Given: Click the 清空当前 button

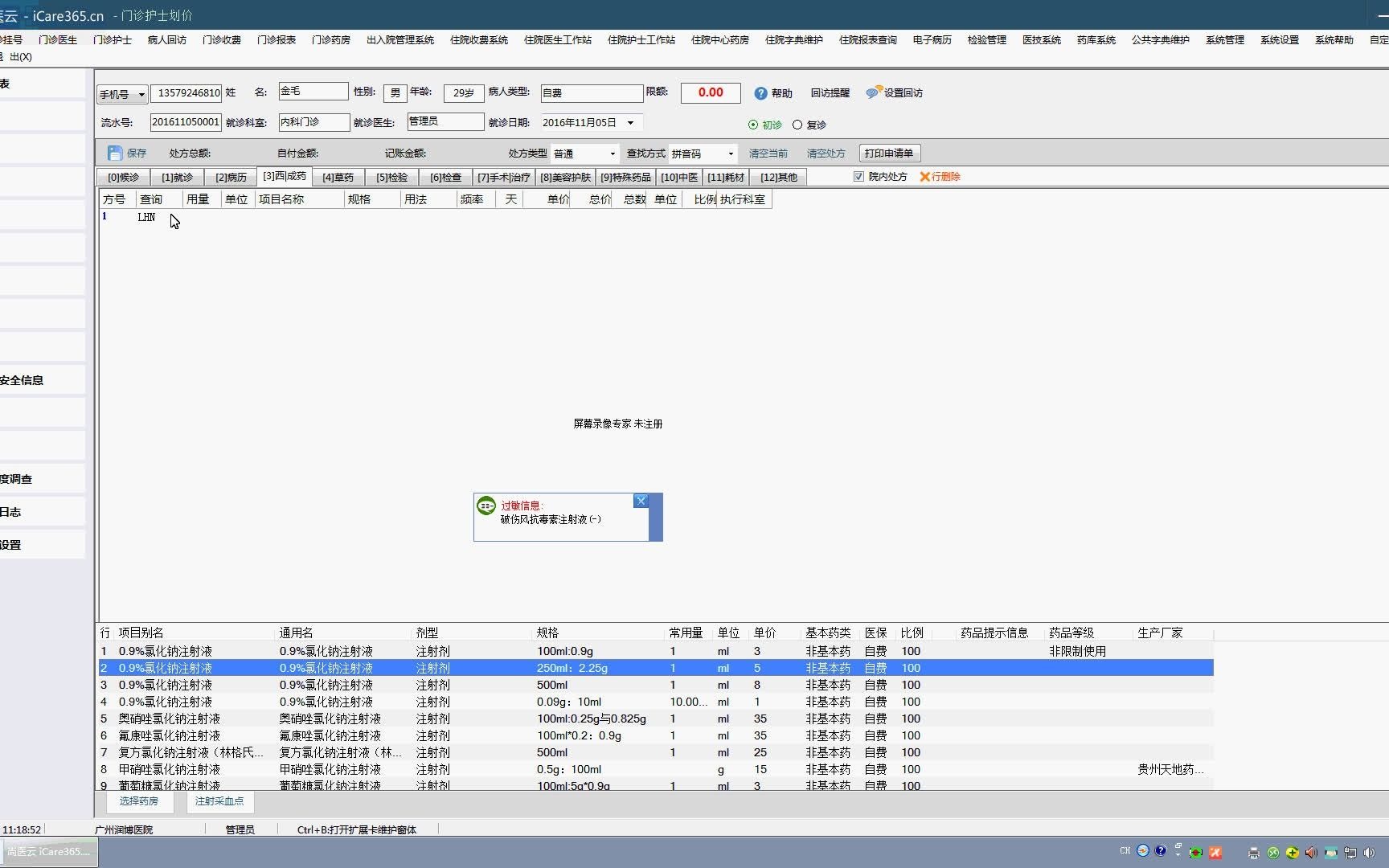Looking at the screenshot, I should pyautogui.click(x=768, y=154).
